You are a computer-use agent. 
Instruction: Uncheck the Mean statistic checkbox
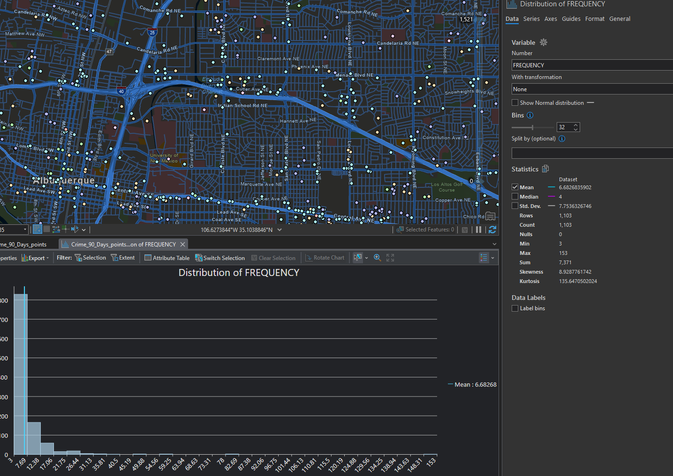pos(515,187)
